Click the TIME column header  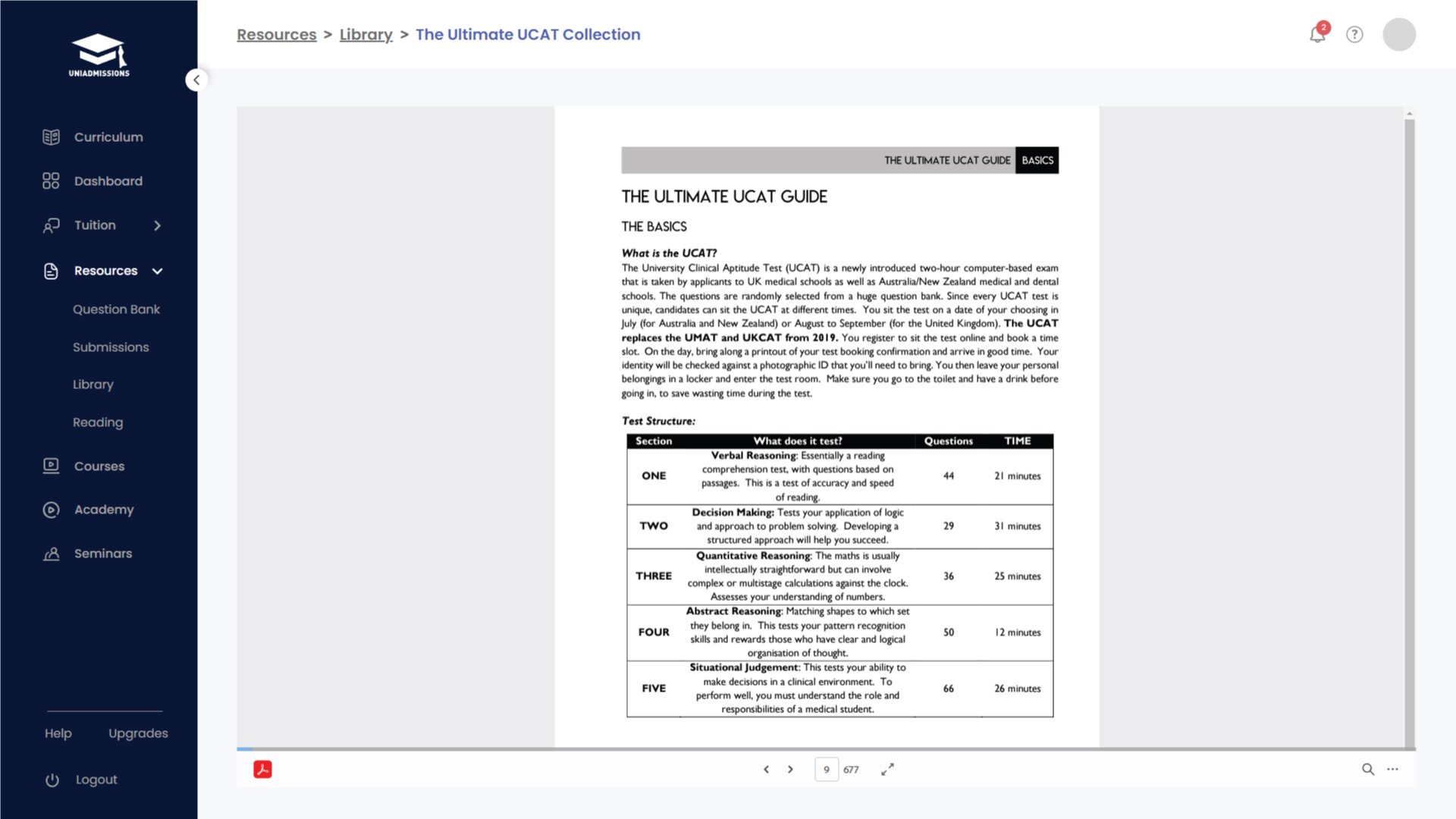point(1018,441)
